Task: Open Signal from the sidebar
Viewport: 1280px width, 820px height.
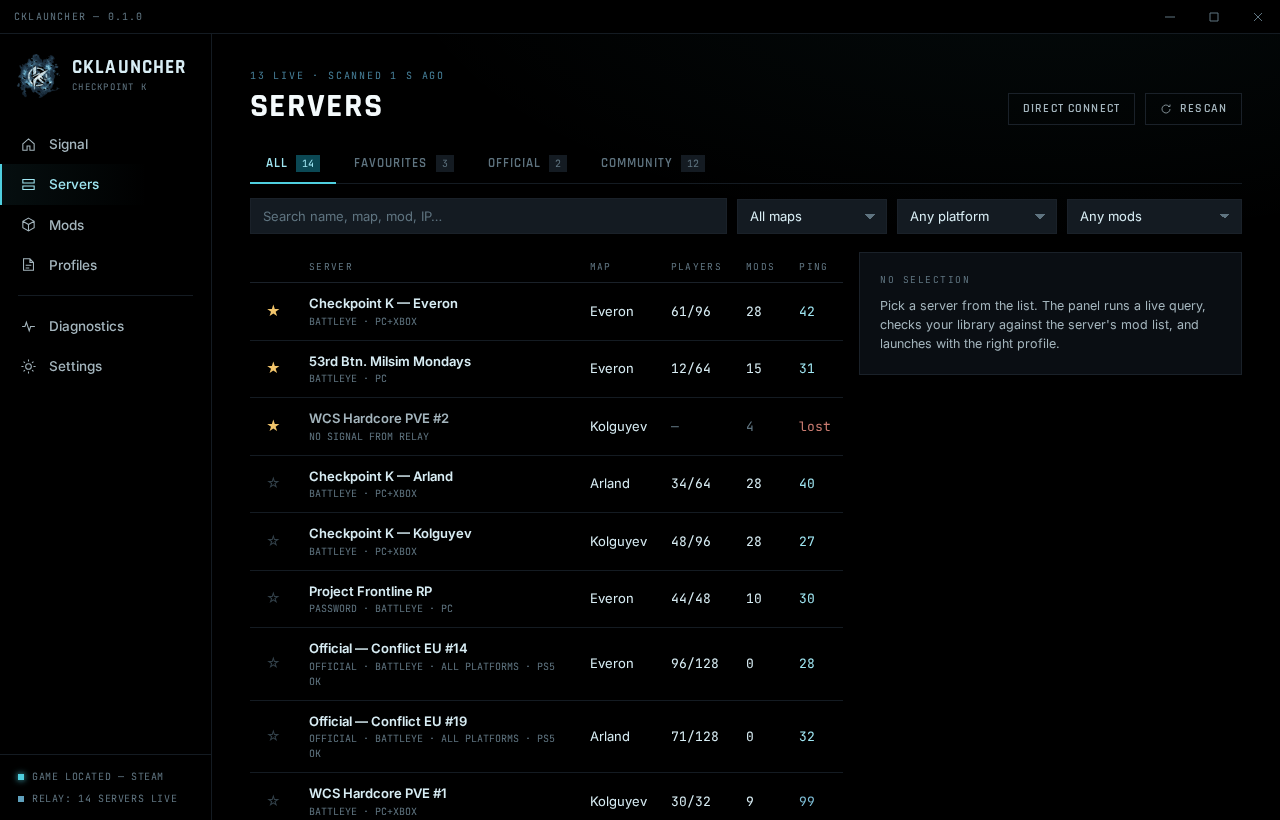Action: click(x=105, y=144)
